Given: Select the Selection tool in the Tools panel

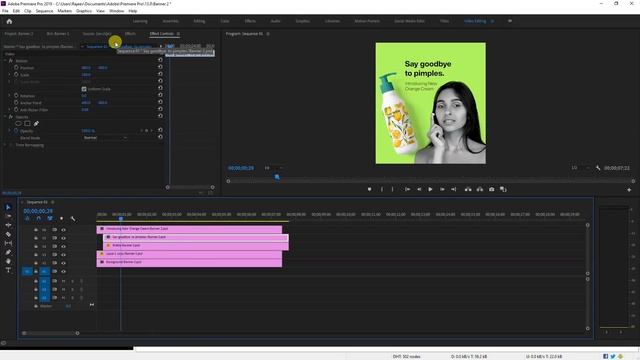Looking at the screenshot, I should [8, 207].
